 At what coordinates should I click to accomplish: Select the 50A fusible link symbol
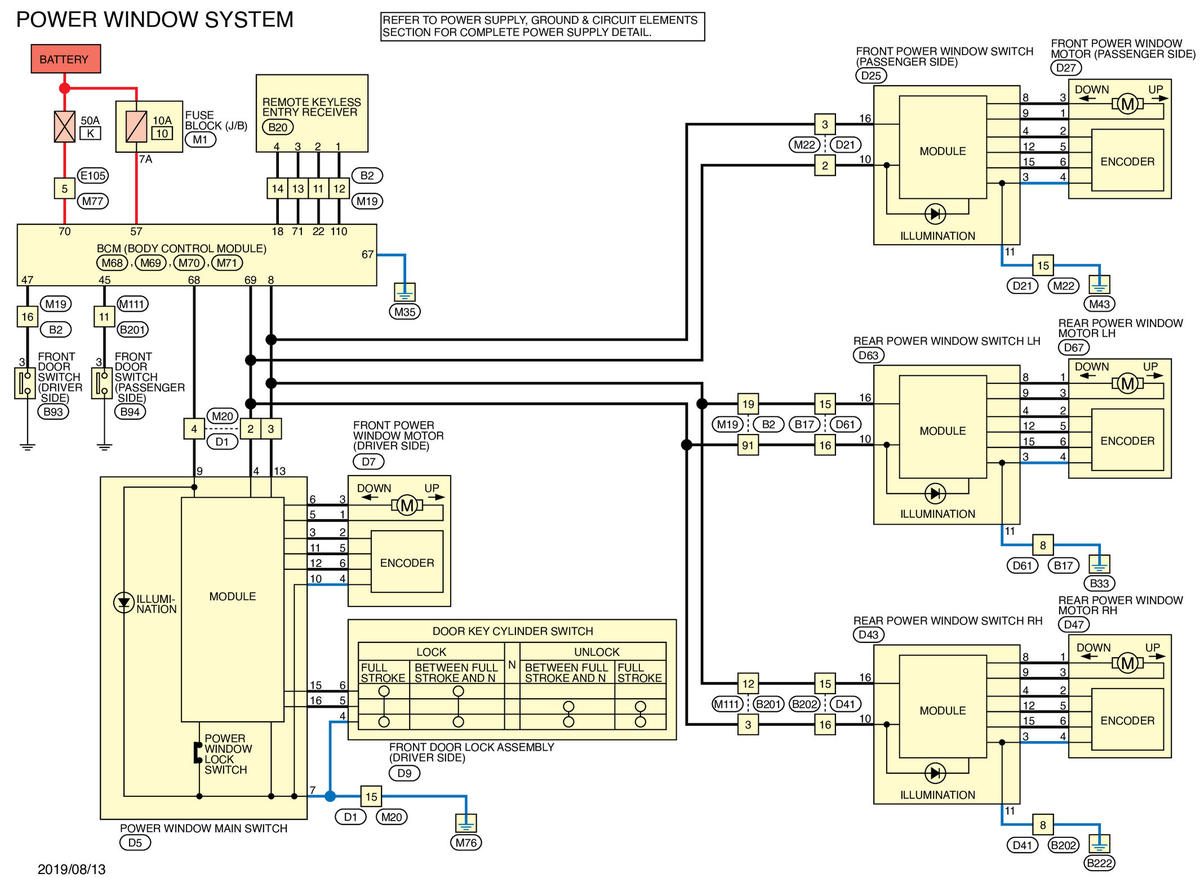coord(64,126)
